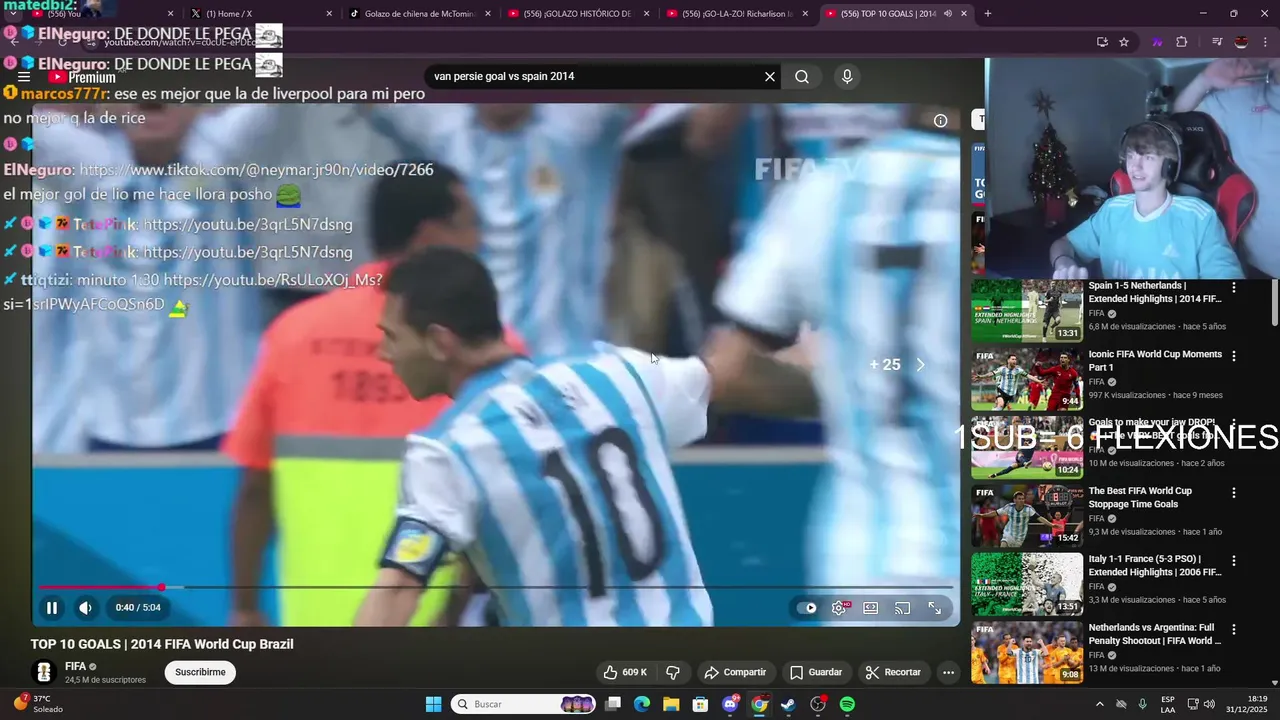Open the weather widget 37°C Soleado
1280x720 pixels.
point(40,704)
